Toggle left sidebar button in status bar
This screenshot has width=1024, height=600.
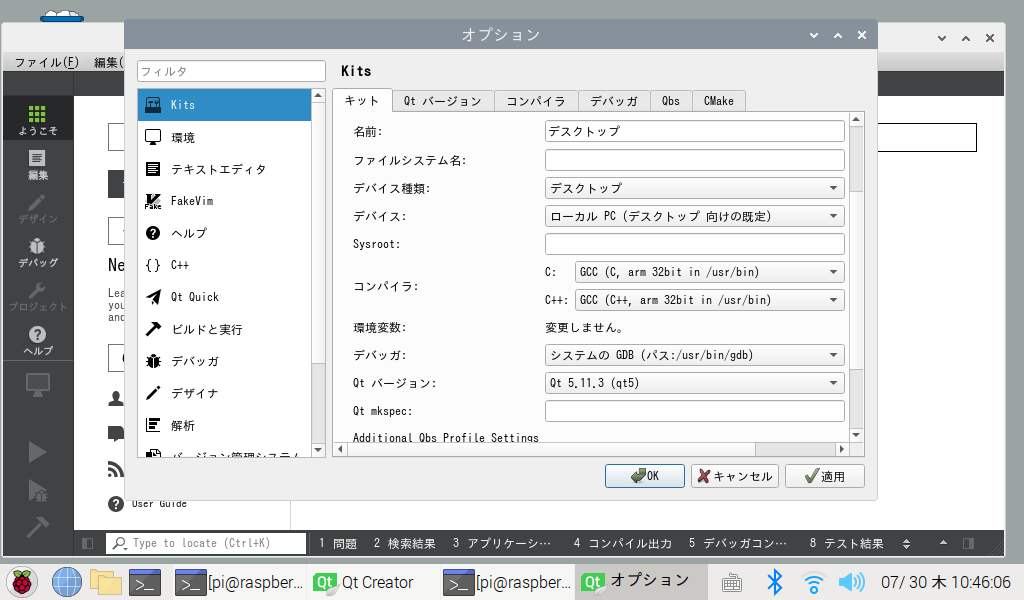point(88,543)
